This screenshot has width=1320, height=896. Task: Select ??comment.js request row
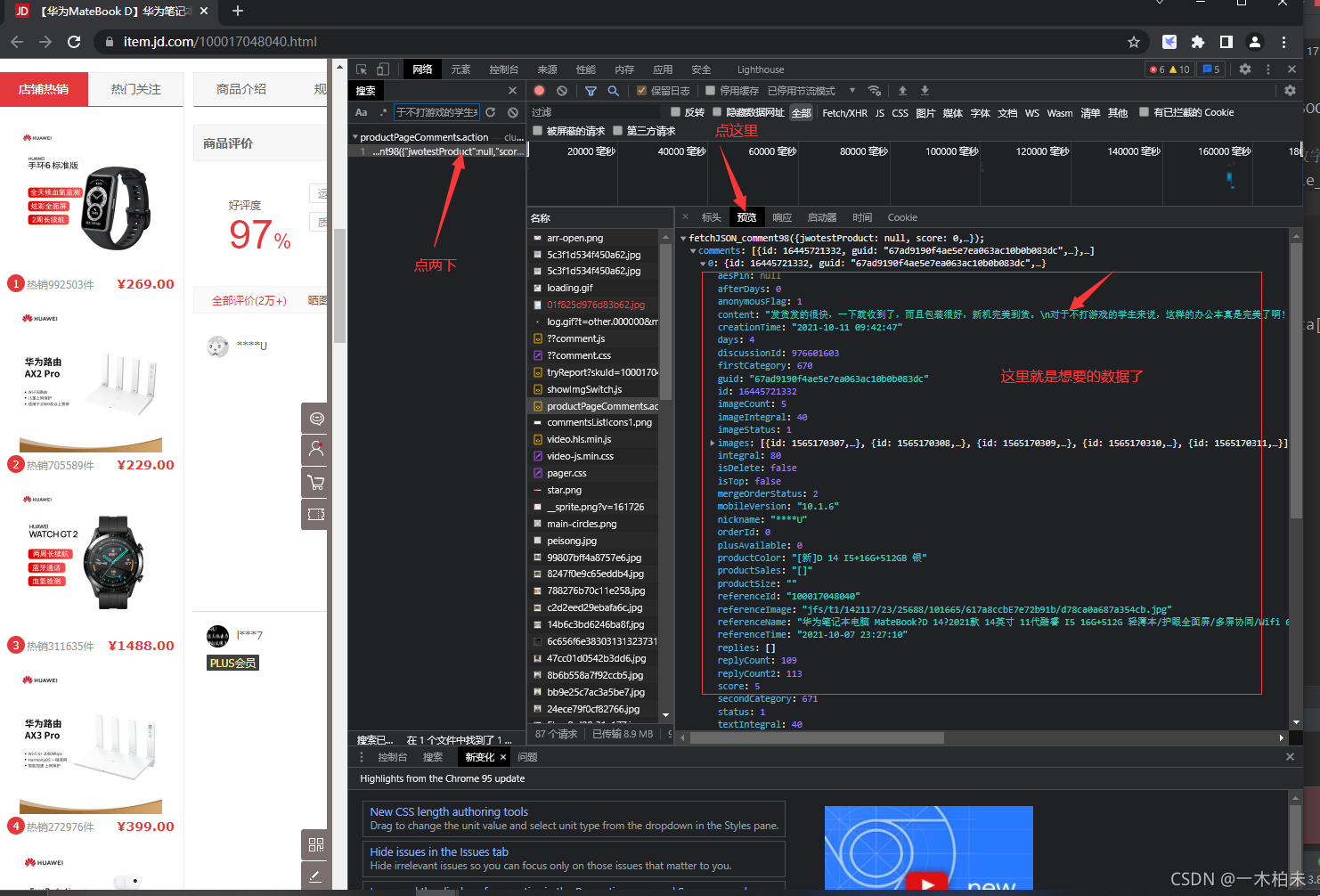click(x=595, y=338)
